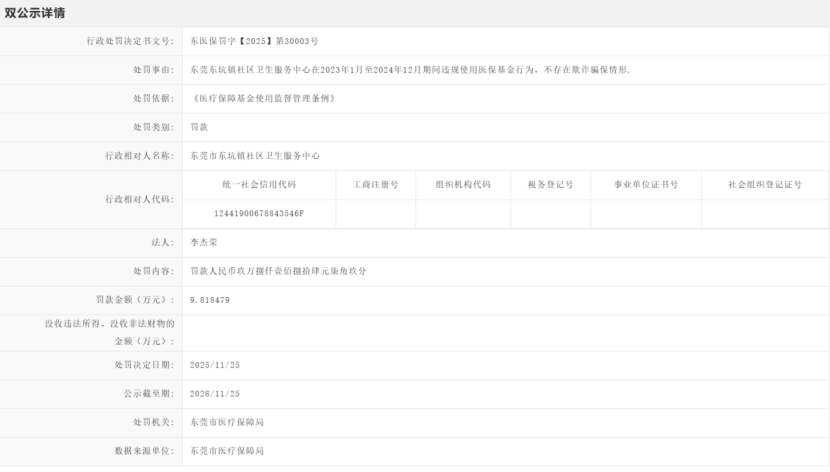Click the 处罚事由 description text
The image size is (830, 472).
pyautogui.click(x=410, y=70)
